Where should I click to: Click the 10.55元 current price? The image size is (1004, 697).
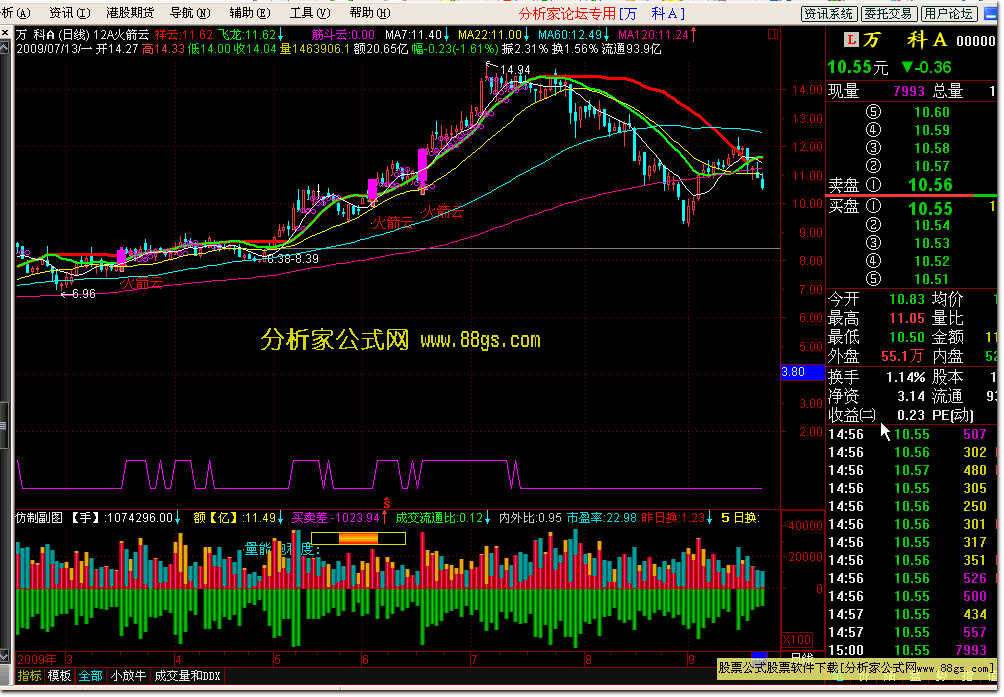pos(857,67)
